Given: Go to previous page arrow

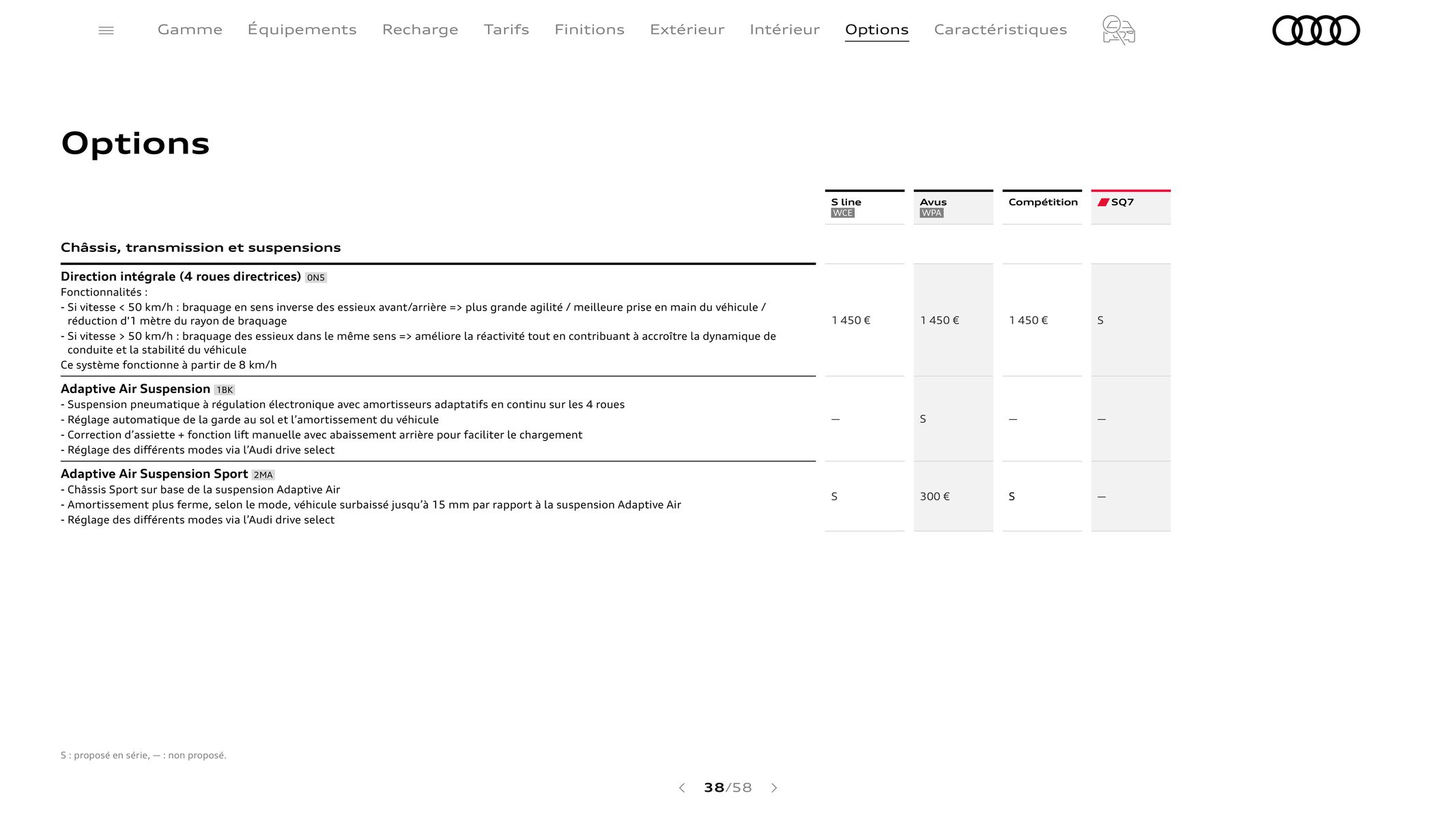Looking at the screenshot, I should [x=681, y=788].
